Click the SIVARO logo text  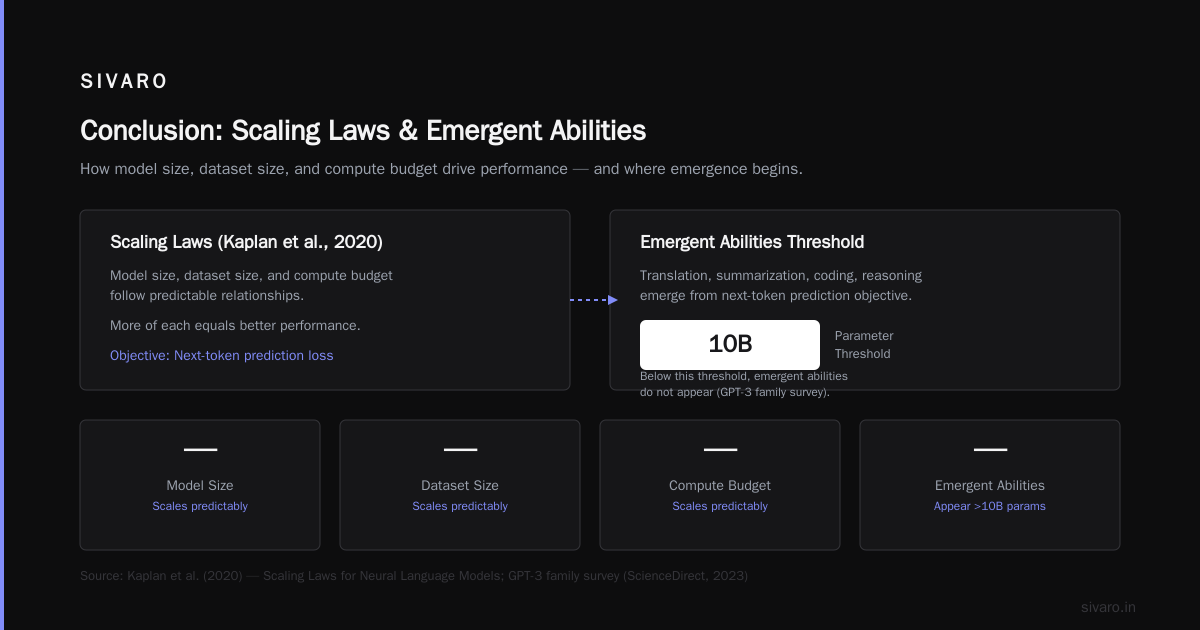124,82
